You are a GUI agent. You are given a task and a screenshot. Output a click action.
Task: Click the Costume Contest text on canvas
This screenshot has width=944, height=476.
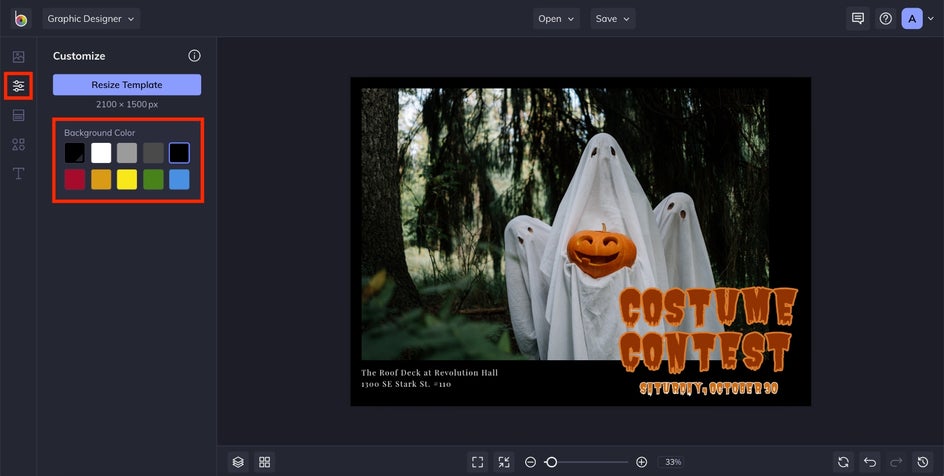coord(708,329)
